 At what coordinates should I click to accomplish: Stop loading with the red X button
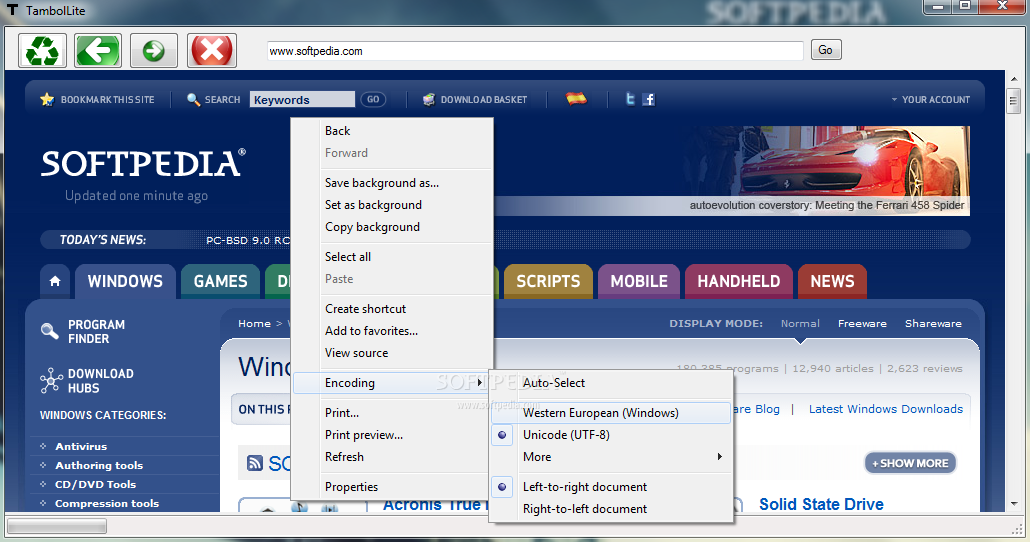tap(212, 51)
